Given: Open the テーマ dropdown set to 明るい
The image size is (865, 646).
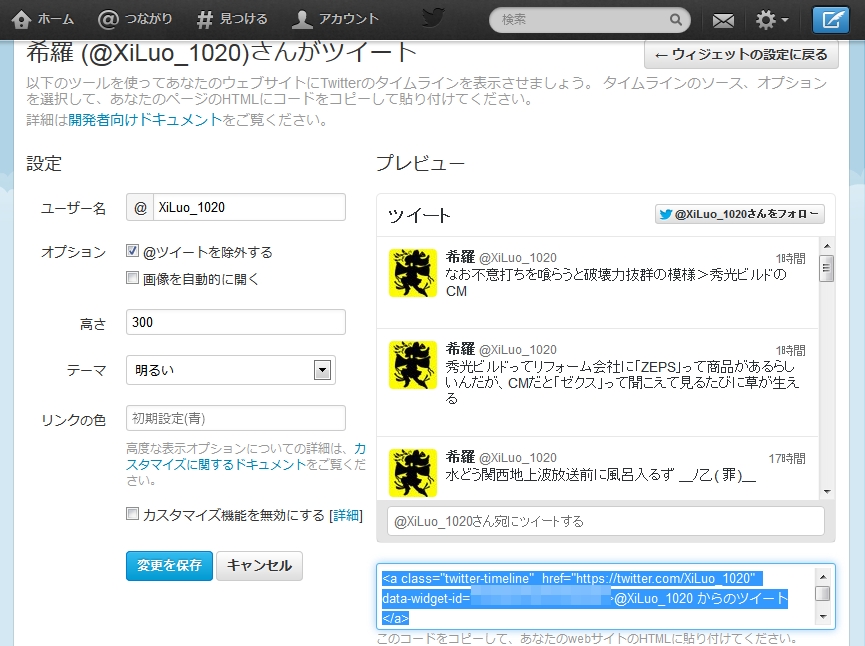Looking at the screenshot, I should 231,370.
